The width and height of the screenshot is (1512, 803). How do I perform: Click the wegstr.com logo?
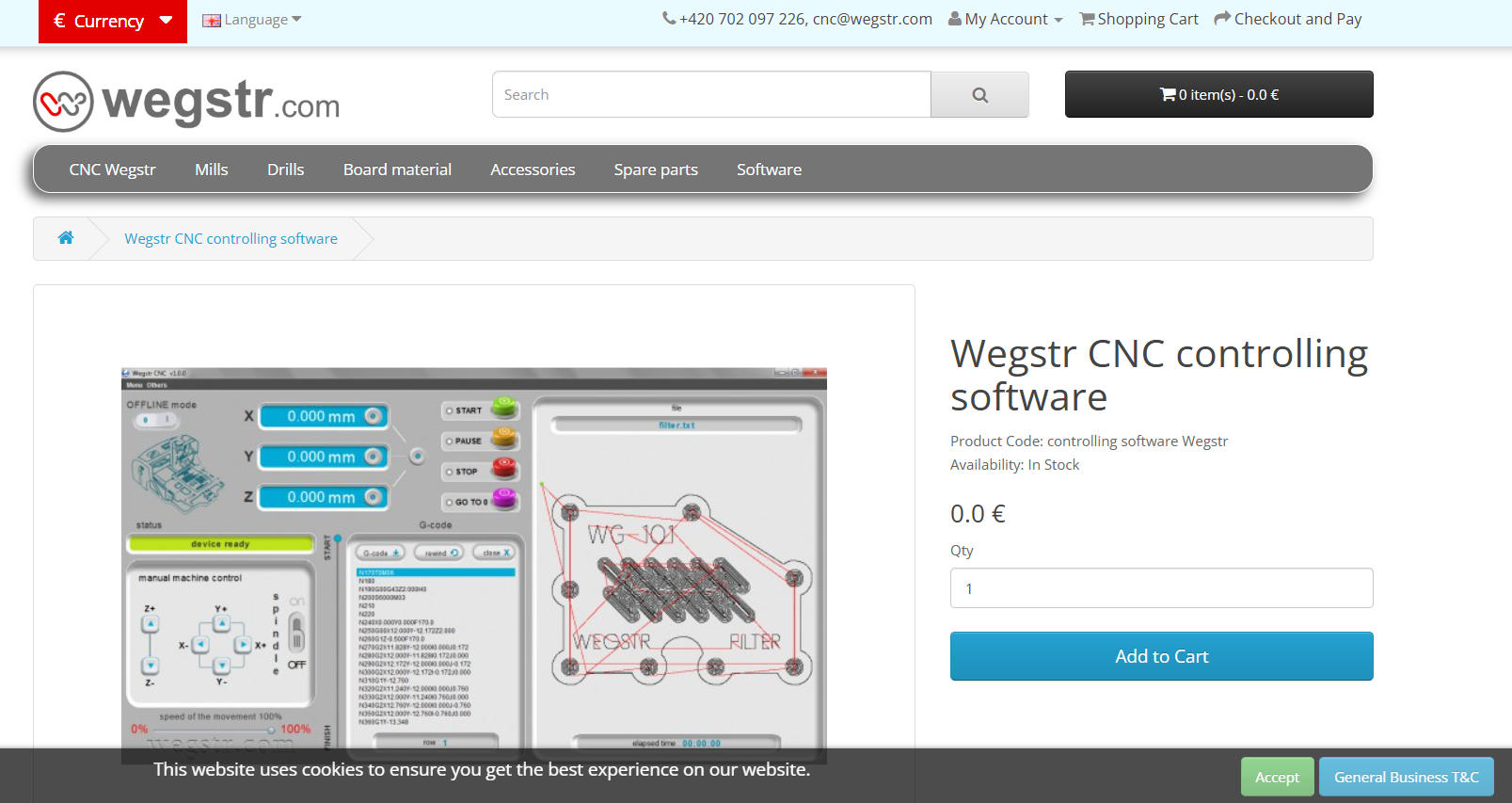[x=186, y=101]
